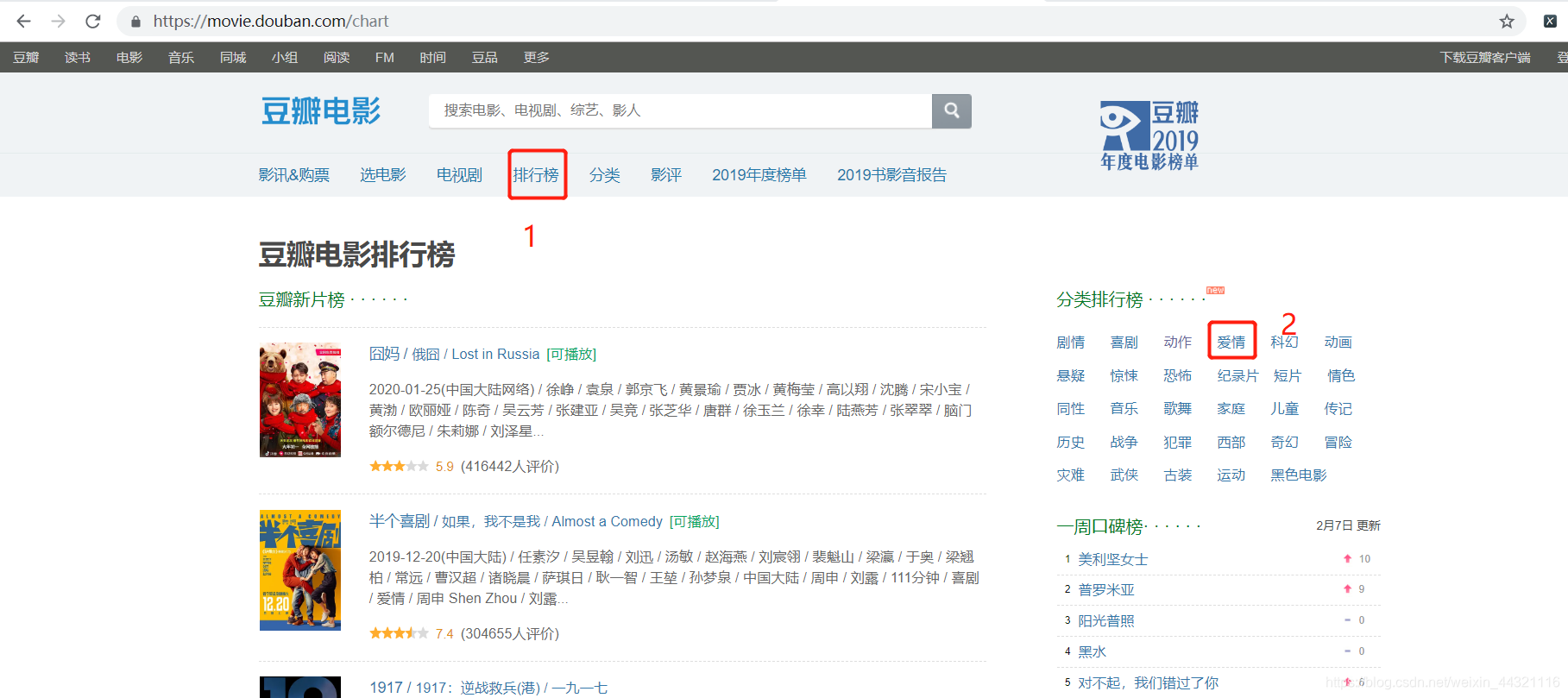
Task: Go to 影讯&购票 tab
Action: tap(294, 175)
